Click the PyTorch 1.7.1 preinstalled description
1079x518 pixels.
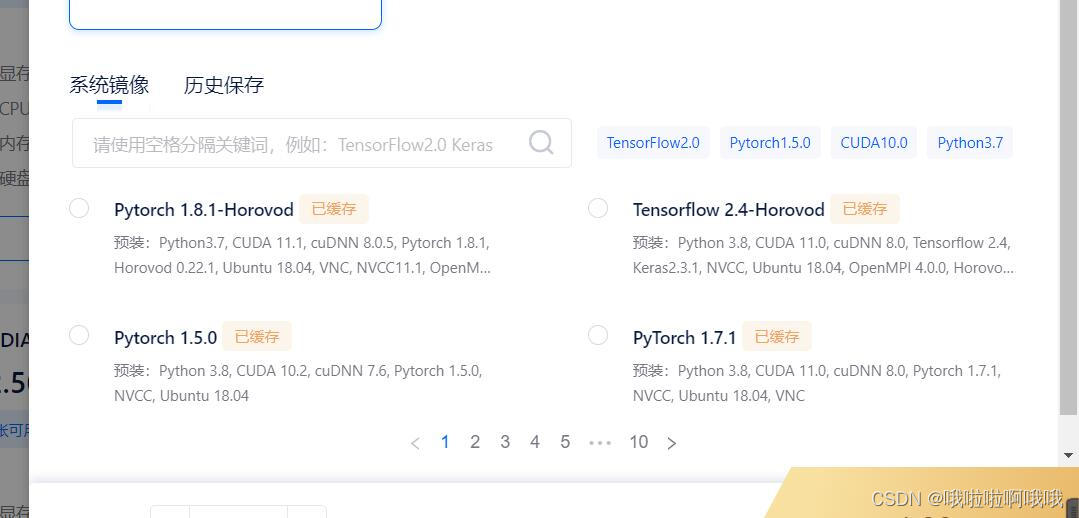[x=818, y=383]
